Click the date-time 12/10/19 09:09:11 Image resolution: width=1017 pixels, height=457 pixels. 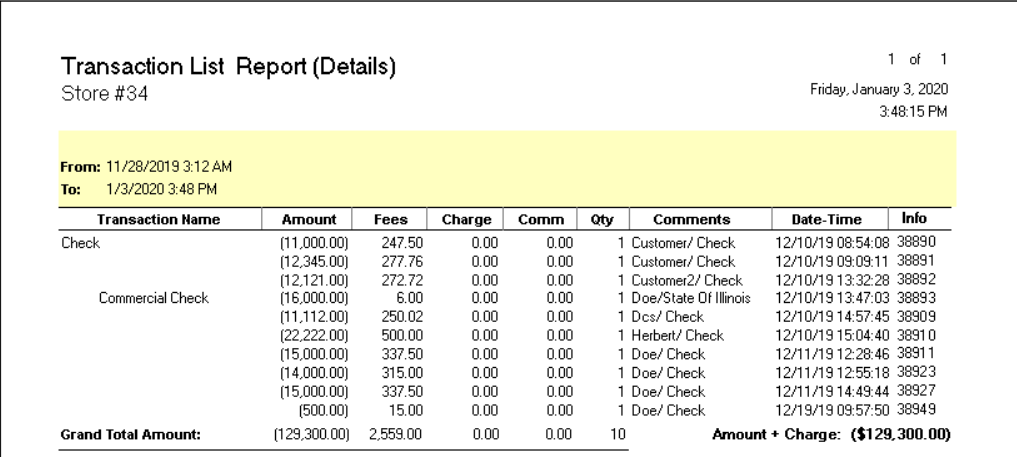pyautogui.click(x=832, y=262)
